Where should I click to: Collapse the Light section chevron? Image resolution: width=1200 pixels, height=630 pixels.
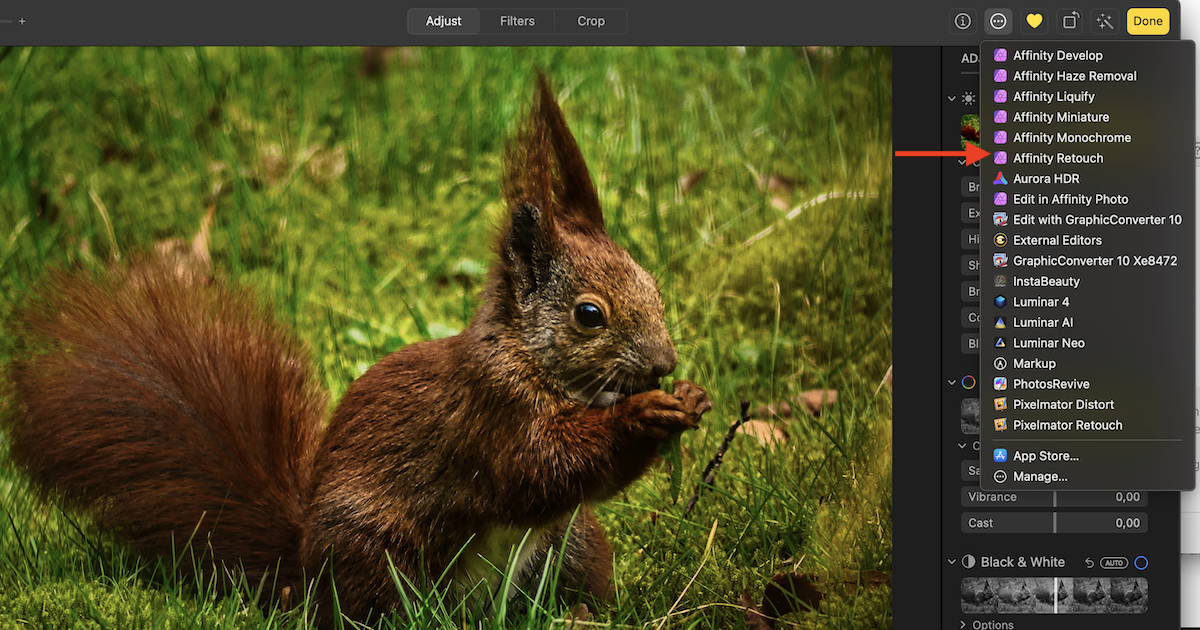[x=952, y=99]
